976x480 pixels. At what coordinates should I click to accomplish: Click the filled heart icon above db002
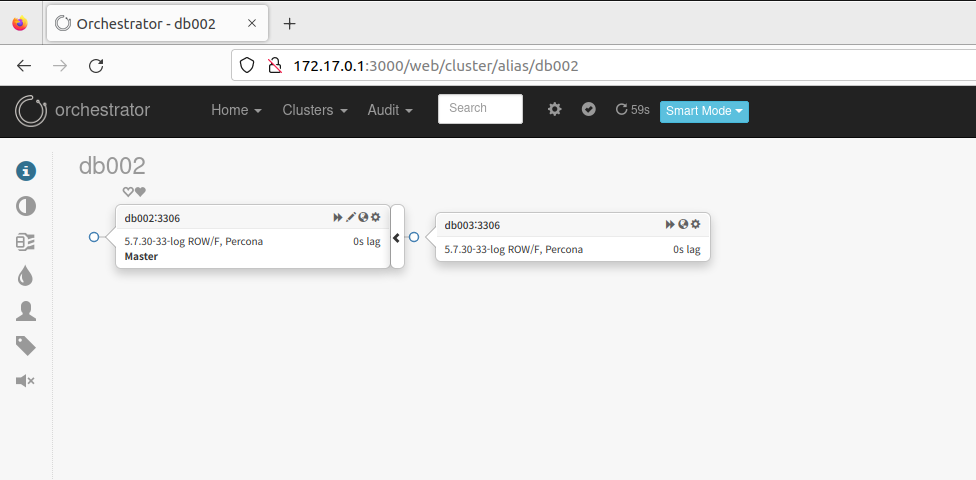[x=140, y=192]
